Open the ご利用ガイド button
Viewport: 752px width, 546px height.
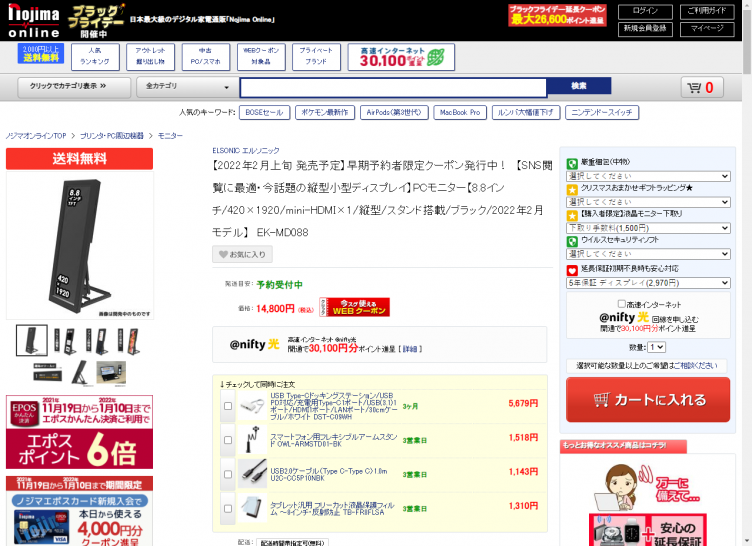click(x=707, y=12)
